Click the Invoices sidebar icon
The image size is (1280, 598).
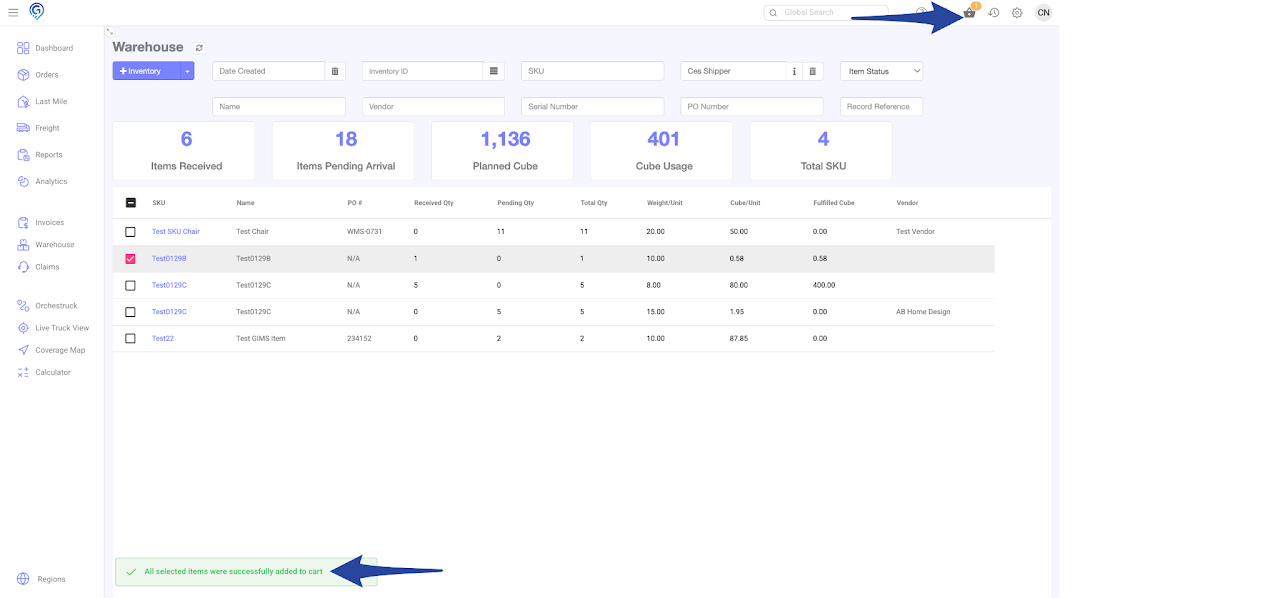[24, 222]
